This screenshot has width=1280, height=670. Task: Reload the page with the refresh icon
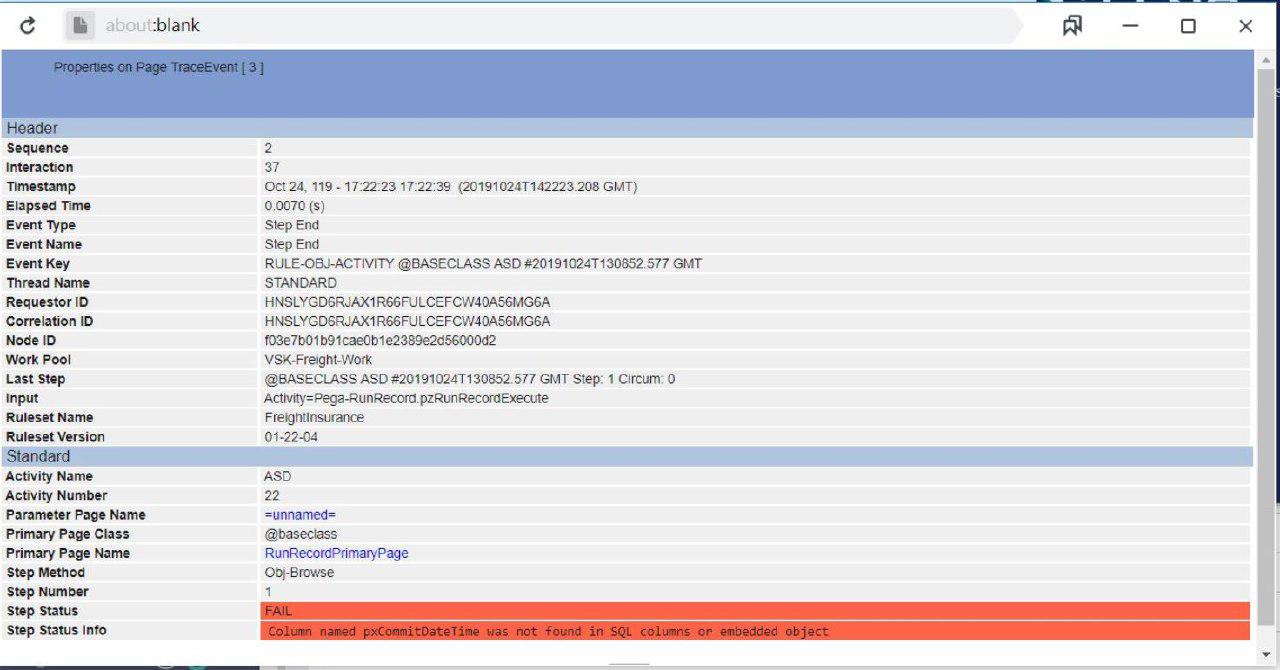[x=27, y=26]
